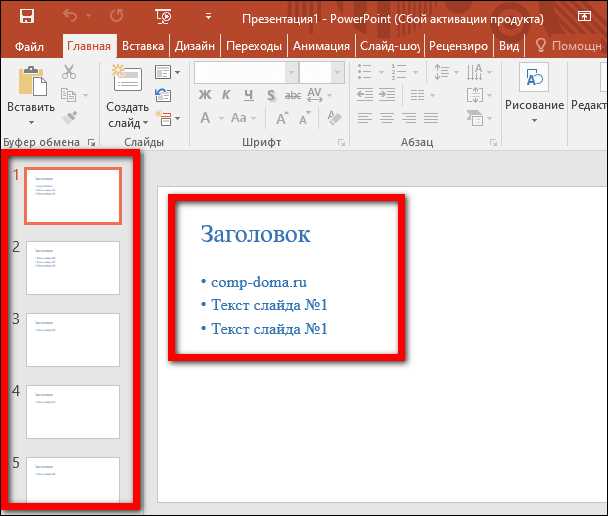Click the Format Painter brush icon
608x516 pixels.
pos(70,117)
